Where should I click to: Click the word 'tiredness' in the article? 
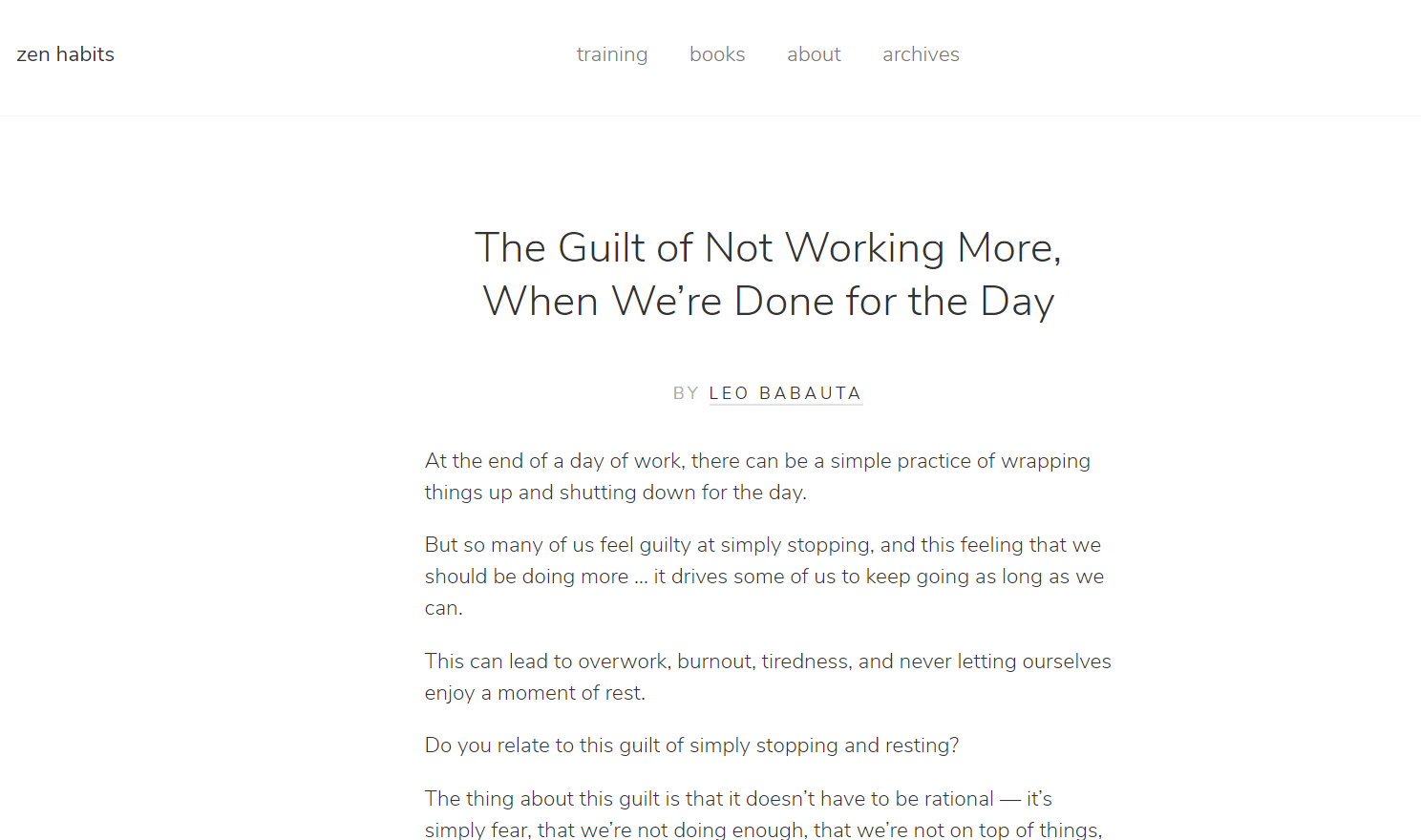(806, 661)
